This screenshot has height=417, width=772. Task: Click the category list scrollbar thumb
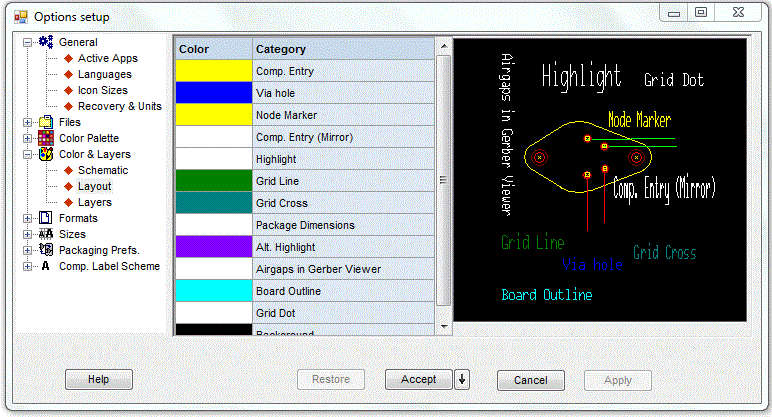[x=444, y=180]
